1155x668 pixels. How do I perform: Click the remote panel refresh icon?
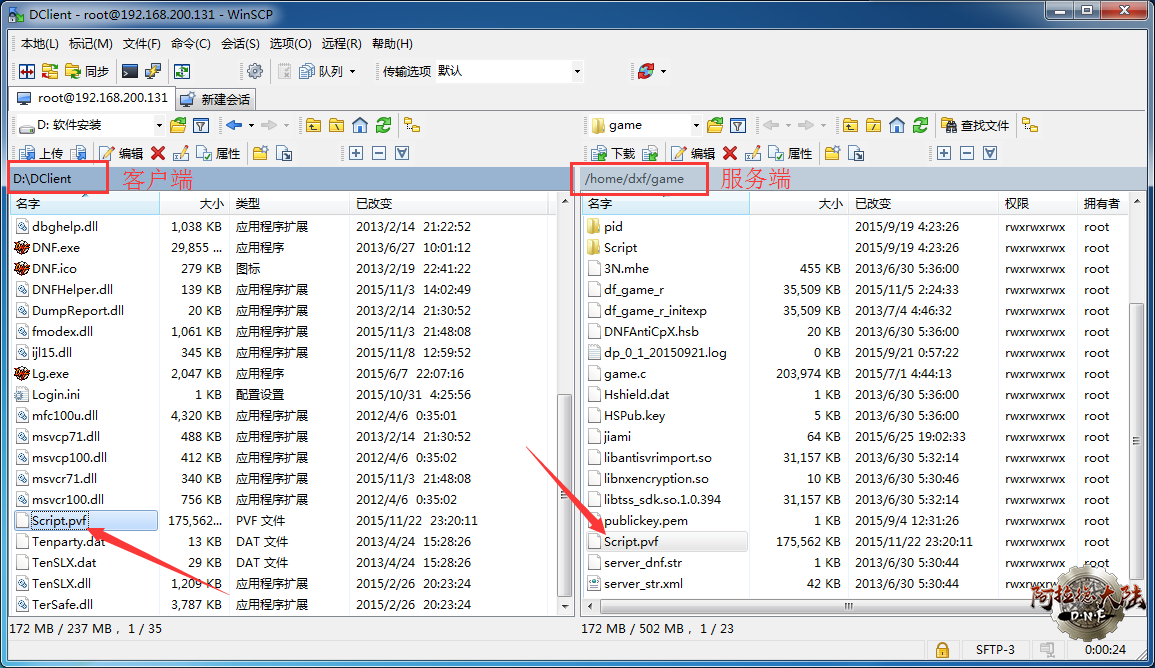pyautogui.click(x=920, y=125)
